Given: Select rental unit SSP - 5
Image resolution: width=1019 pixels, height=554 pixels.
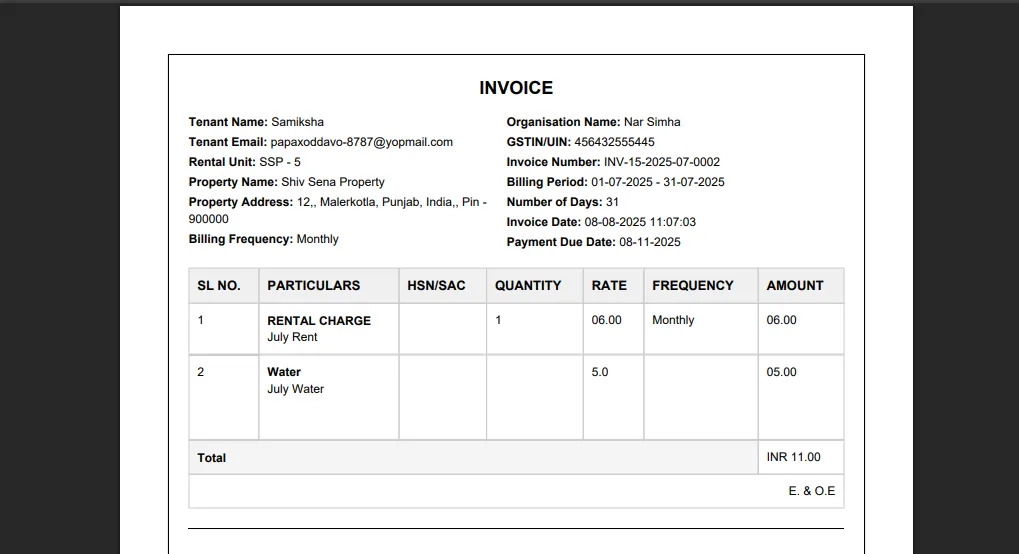Looking at the screenshot, I should click(279, 162).
